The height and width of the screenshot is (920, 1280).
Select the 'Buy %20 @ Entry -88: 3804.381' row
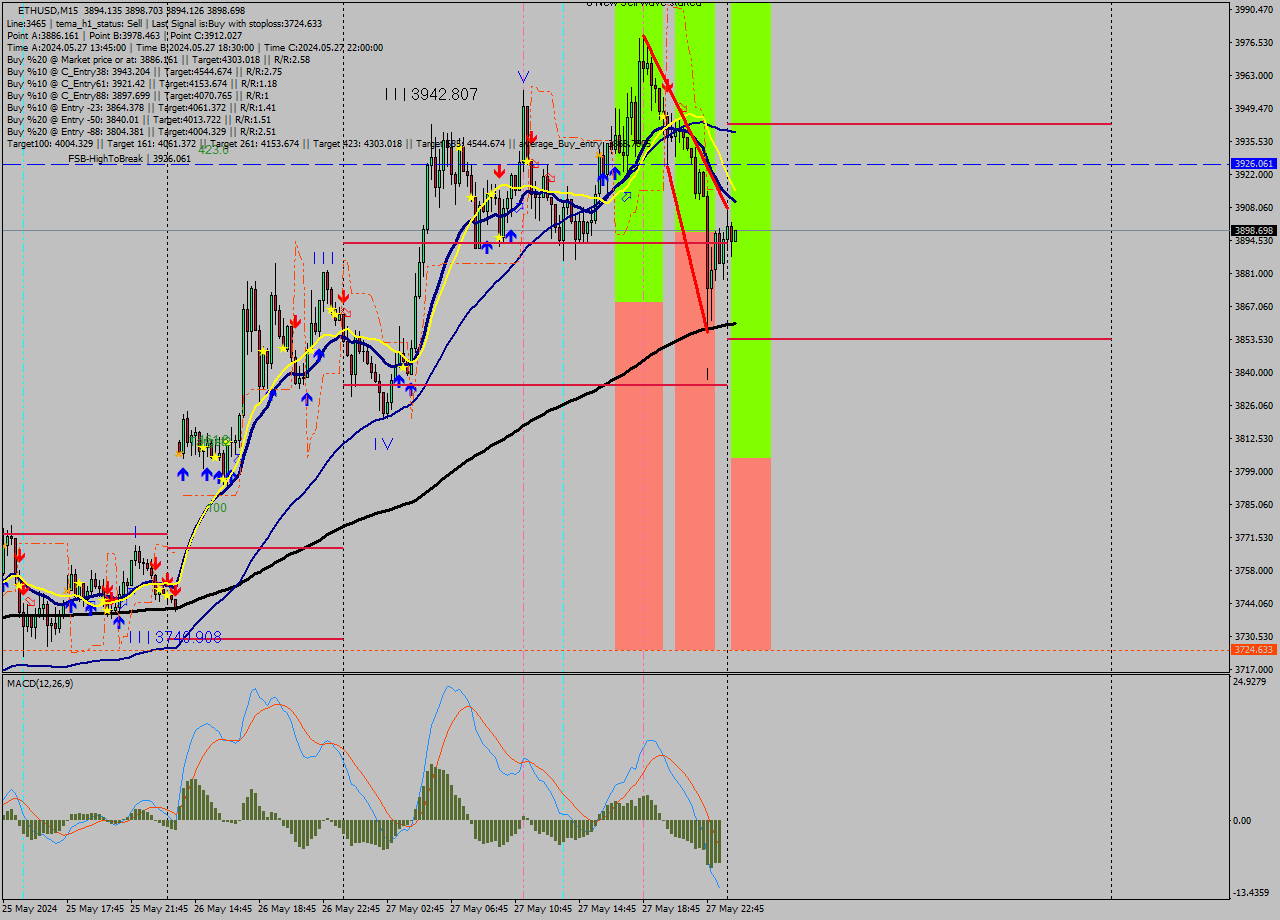pos(144,131)
